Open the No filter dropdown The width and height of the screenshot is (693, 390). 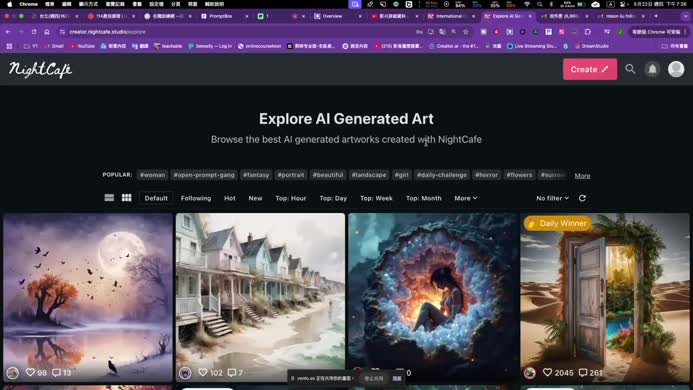tap(552, 198)
